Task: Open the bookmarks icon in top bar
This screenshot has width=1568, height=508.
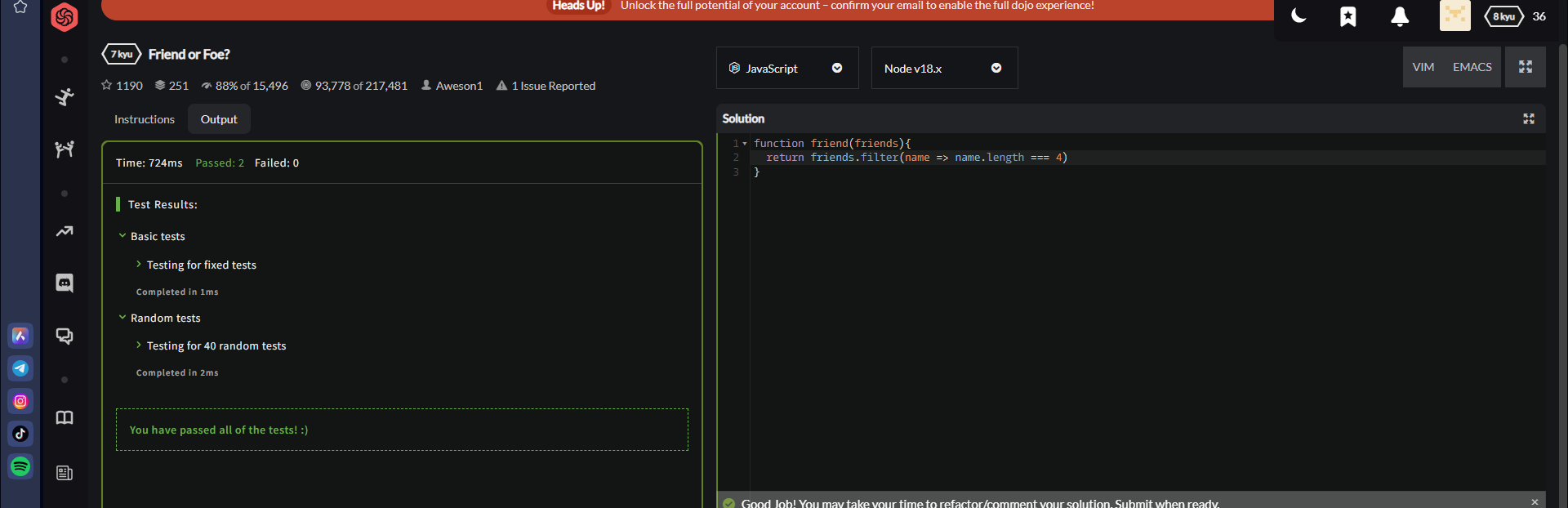Action: pos(1348,16)
